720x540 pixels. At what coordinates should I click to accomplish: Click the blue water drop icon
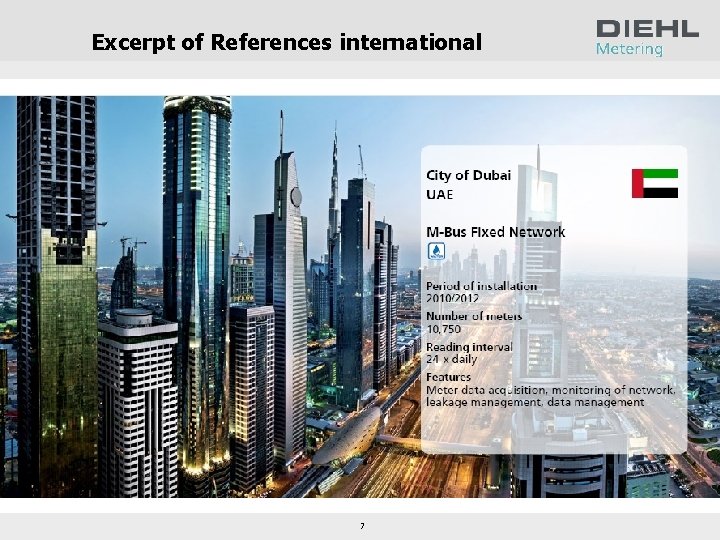tap(436, 251)
